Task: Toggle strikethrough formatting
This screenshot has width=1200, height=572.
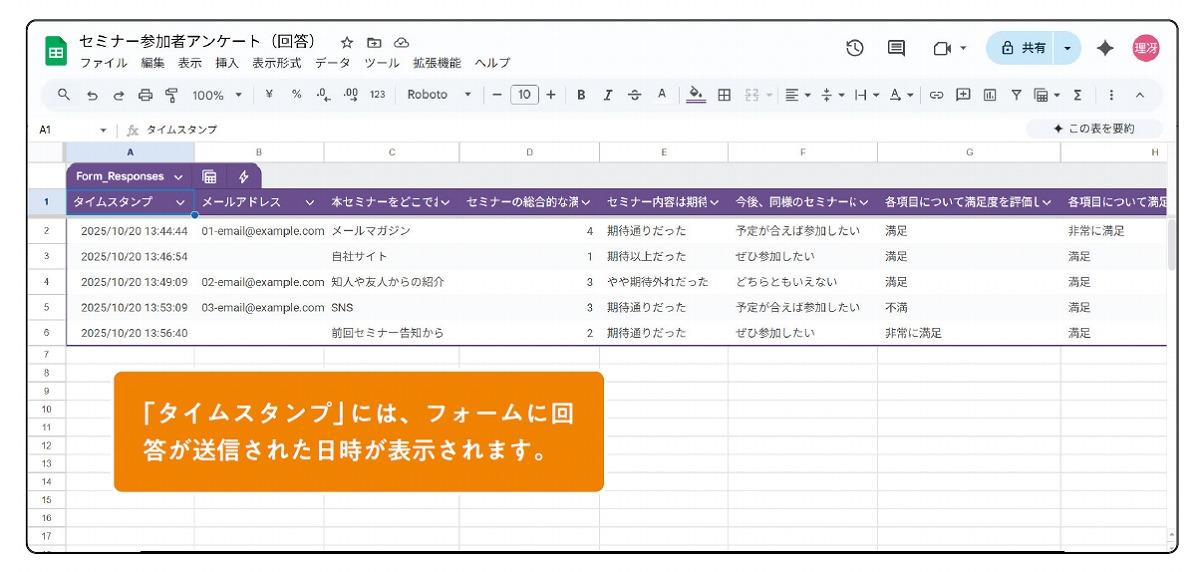Action: click(634, 96)
